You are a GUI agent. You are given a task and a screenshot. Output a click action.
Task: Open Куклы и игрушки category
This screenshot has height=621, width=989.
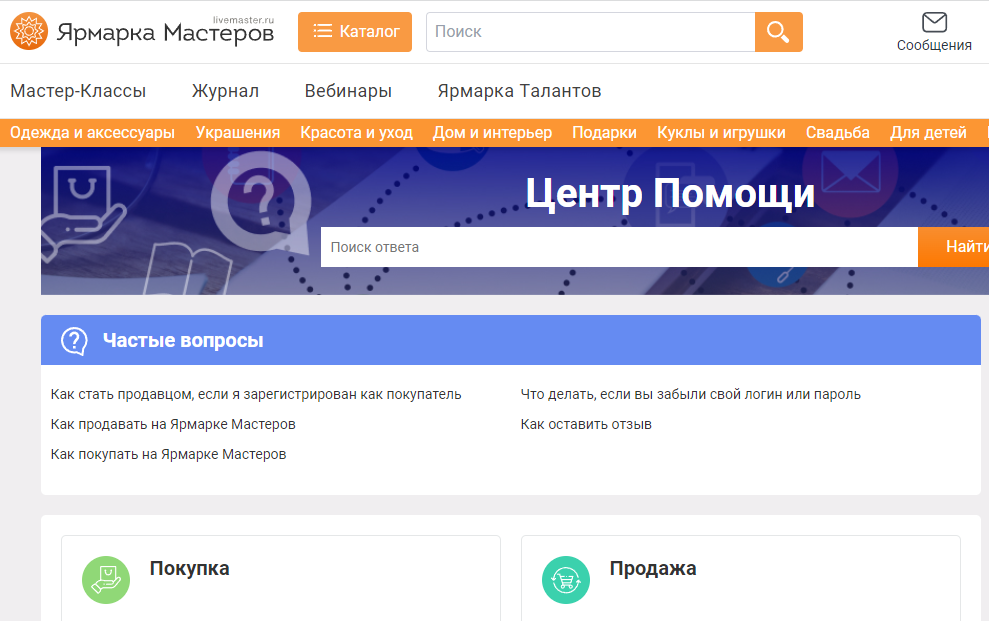click(x=721, y=133)
